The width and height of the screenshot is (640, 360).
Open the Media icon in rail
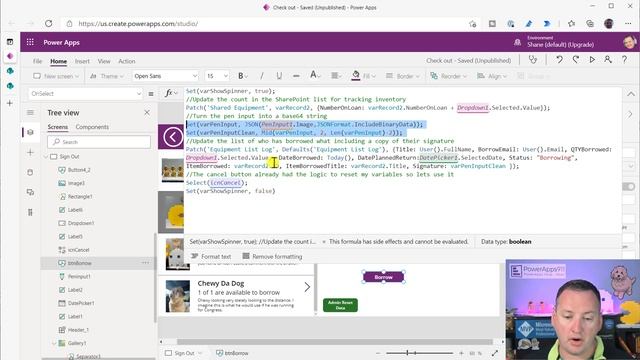30,192
